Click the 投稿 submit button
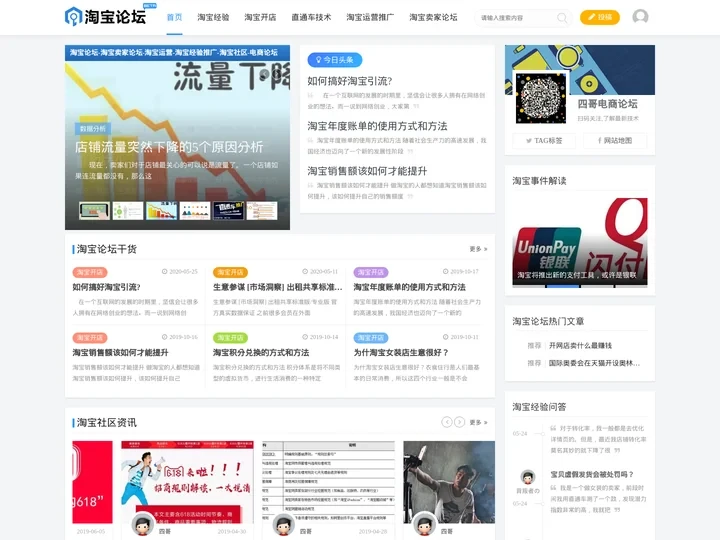 click(600, 17)
